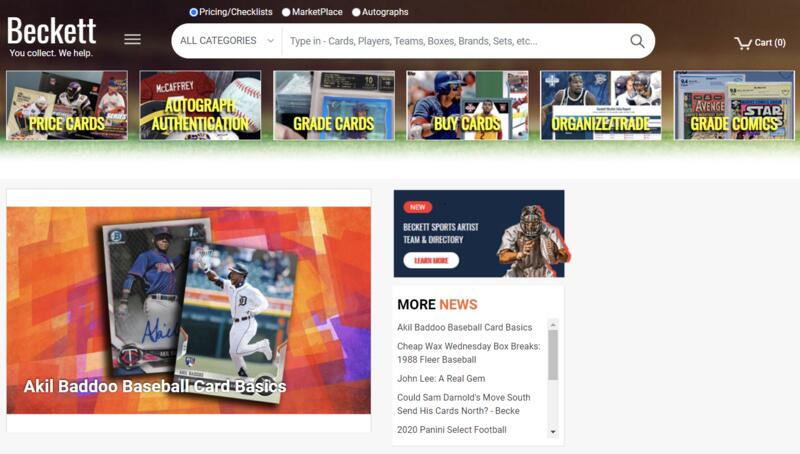Open the hamburger navigation menu
Image resolution: width=800 pixels, height=454 pixels.
pos(132,39)
